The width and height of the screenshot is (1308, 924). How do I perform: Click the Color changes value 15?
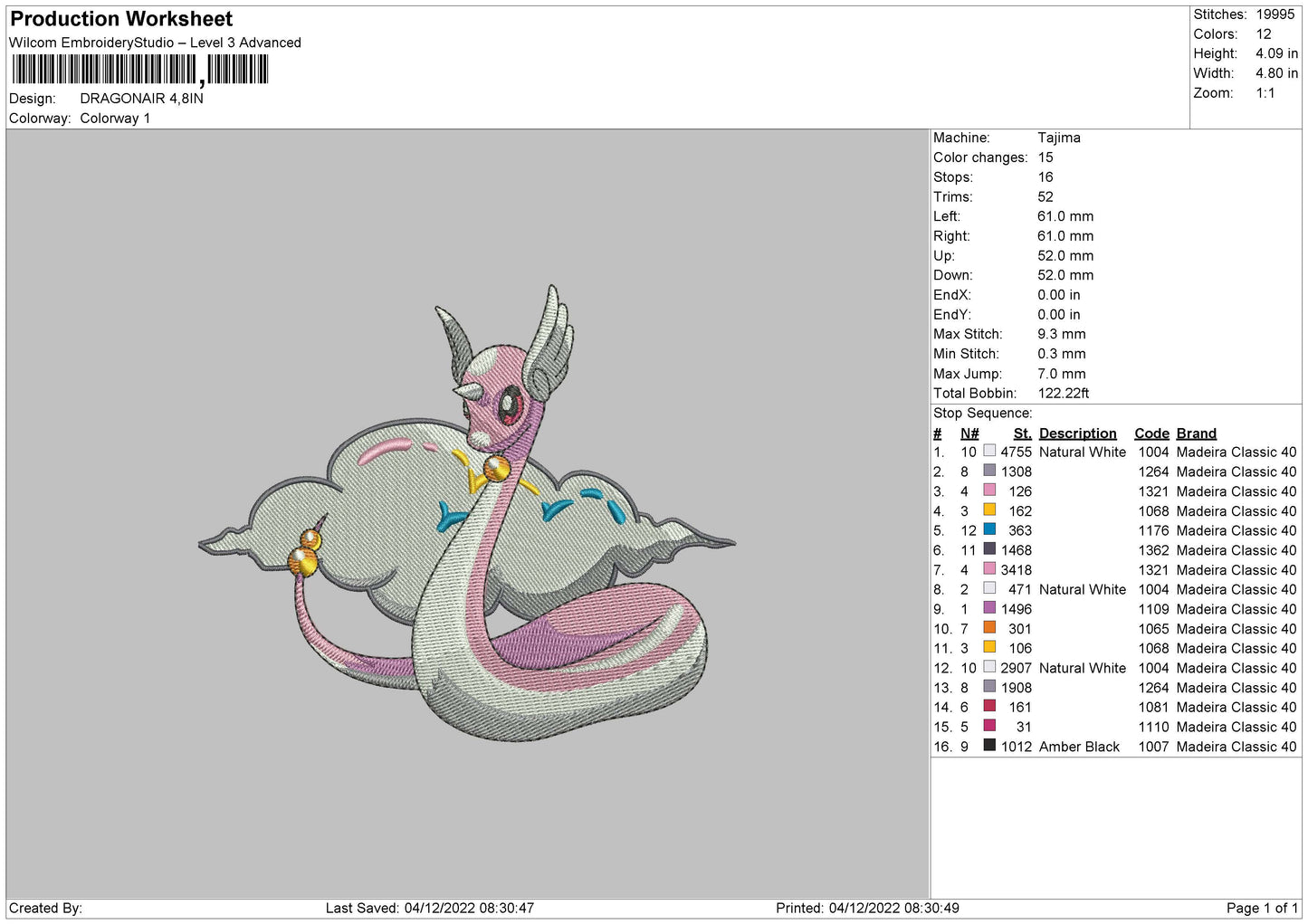click(1045, 157)
